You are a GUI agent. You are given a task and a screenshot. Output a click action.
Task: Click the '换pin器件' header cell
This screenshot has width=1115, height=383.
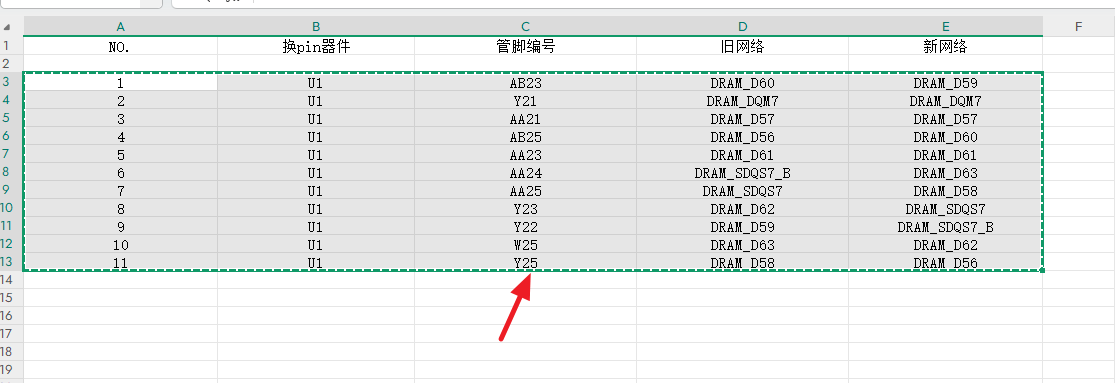[316, 46]
